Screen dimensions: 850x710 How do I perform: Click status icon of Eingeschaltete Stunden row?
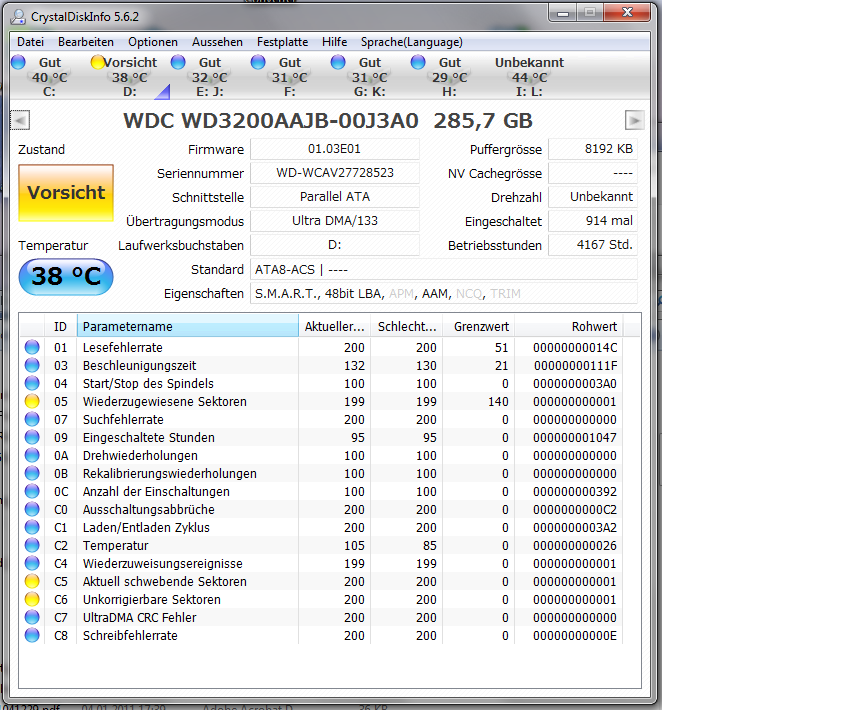click(x=32, y=437)
